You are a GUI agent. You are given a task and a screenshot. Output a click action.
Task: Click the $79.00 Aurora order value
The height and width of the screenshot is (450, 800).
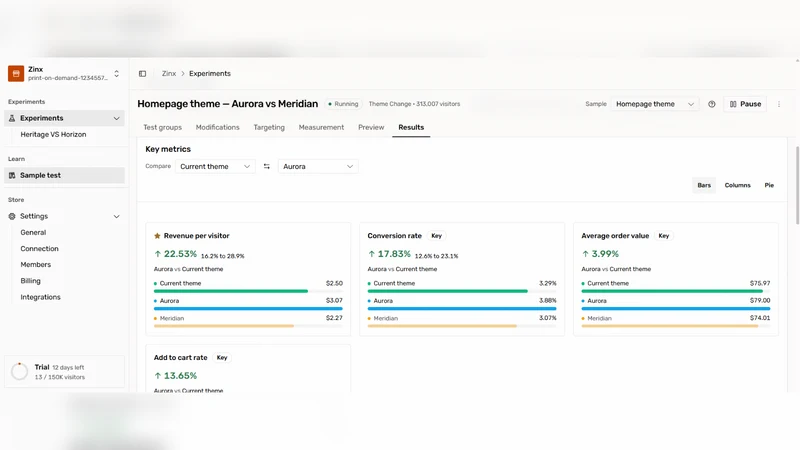click(760, 301)
